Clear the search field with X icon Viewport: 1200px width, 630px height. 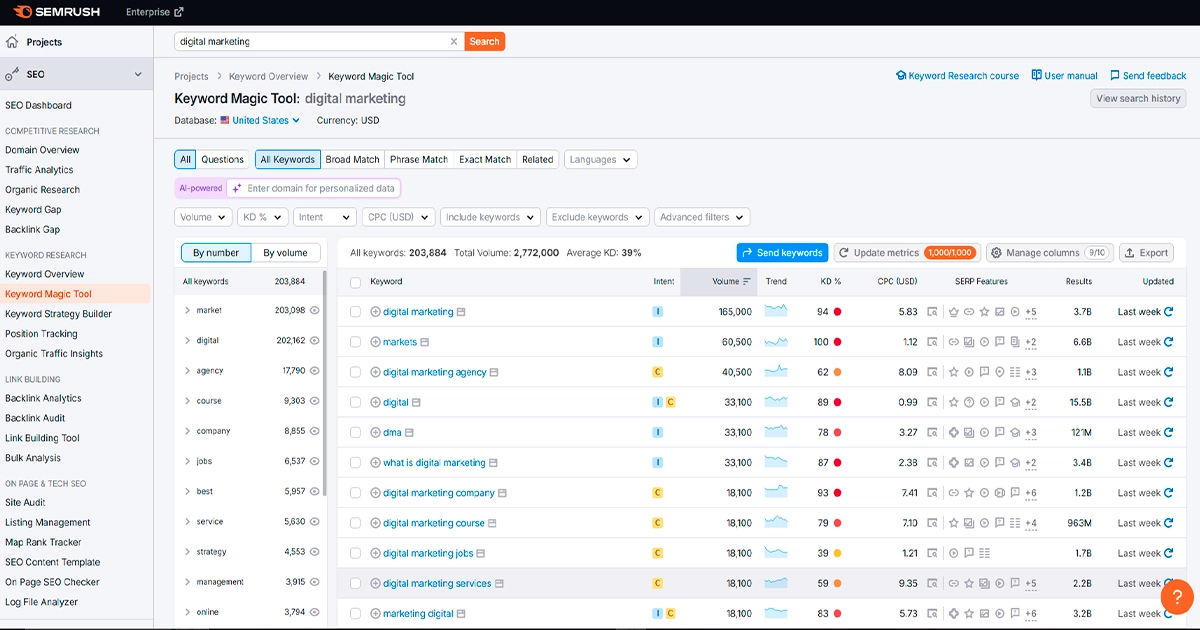tap(454, 42)
